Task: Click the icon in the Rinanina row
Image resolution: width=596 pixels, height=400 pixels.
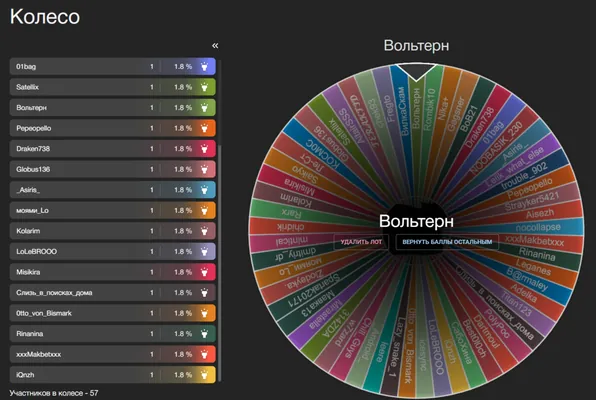Action: coord(204,333)
